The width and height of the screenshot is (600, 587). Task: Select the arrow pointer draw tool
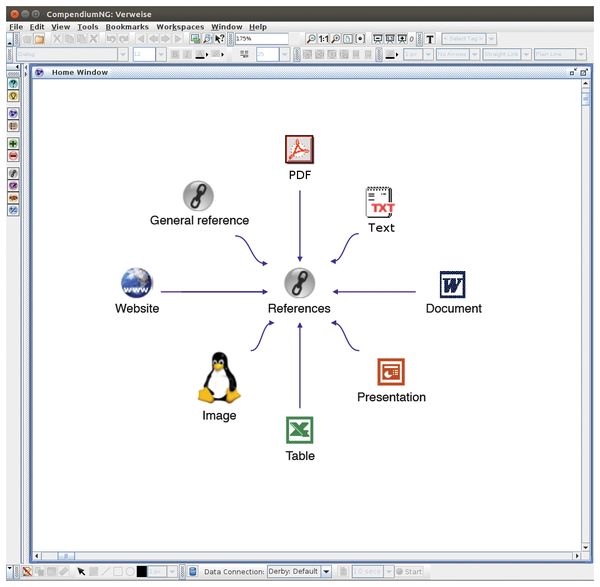pos(81,571)
